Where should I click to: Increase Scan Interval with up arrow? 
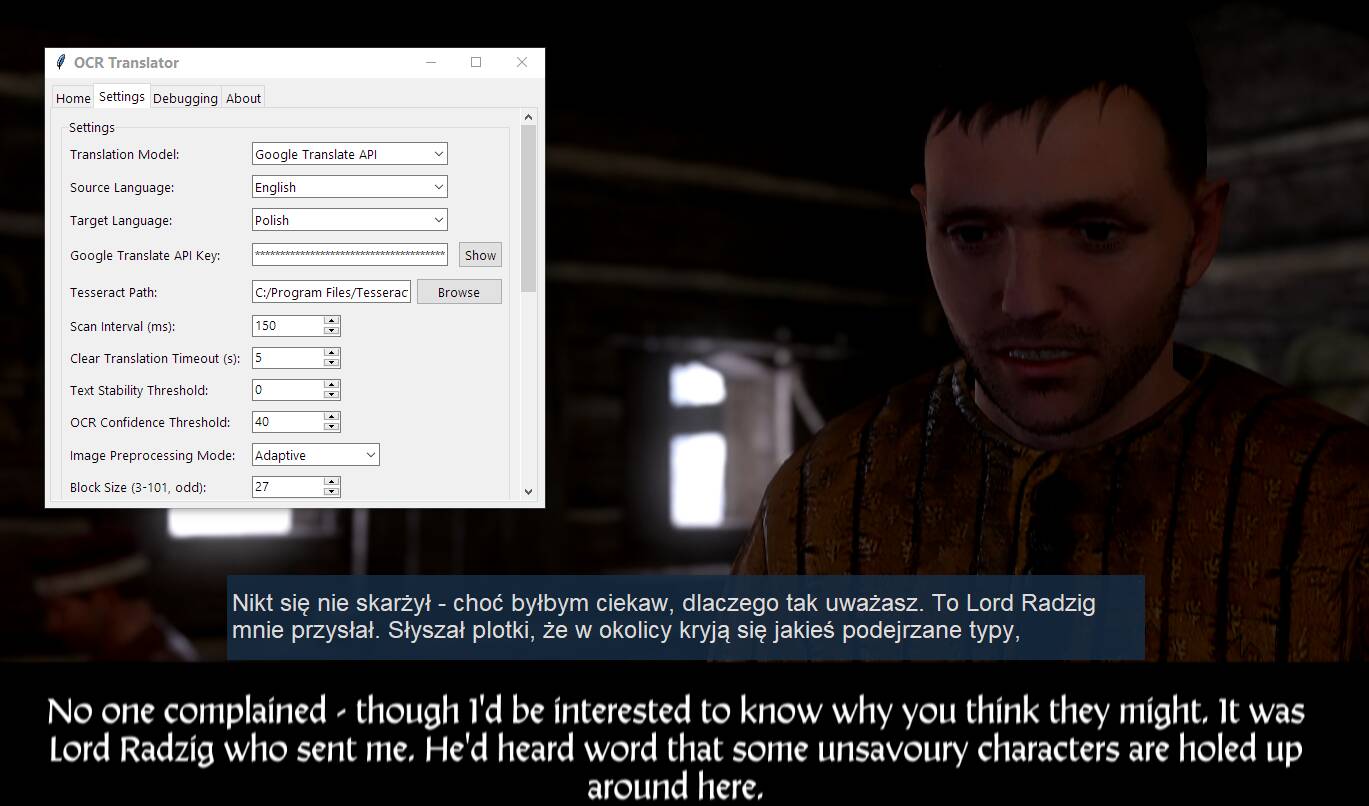click(332, 321)
